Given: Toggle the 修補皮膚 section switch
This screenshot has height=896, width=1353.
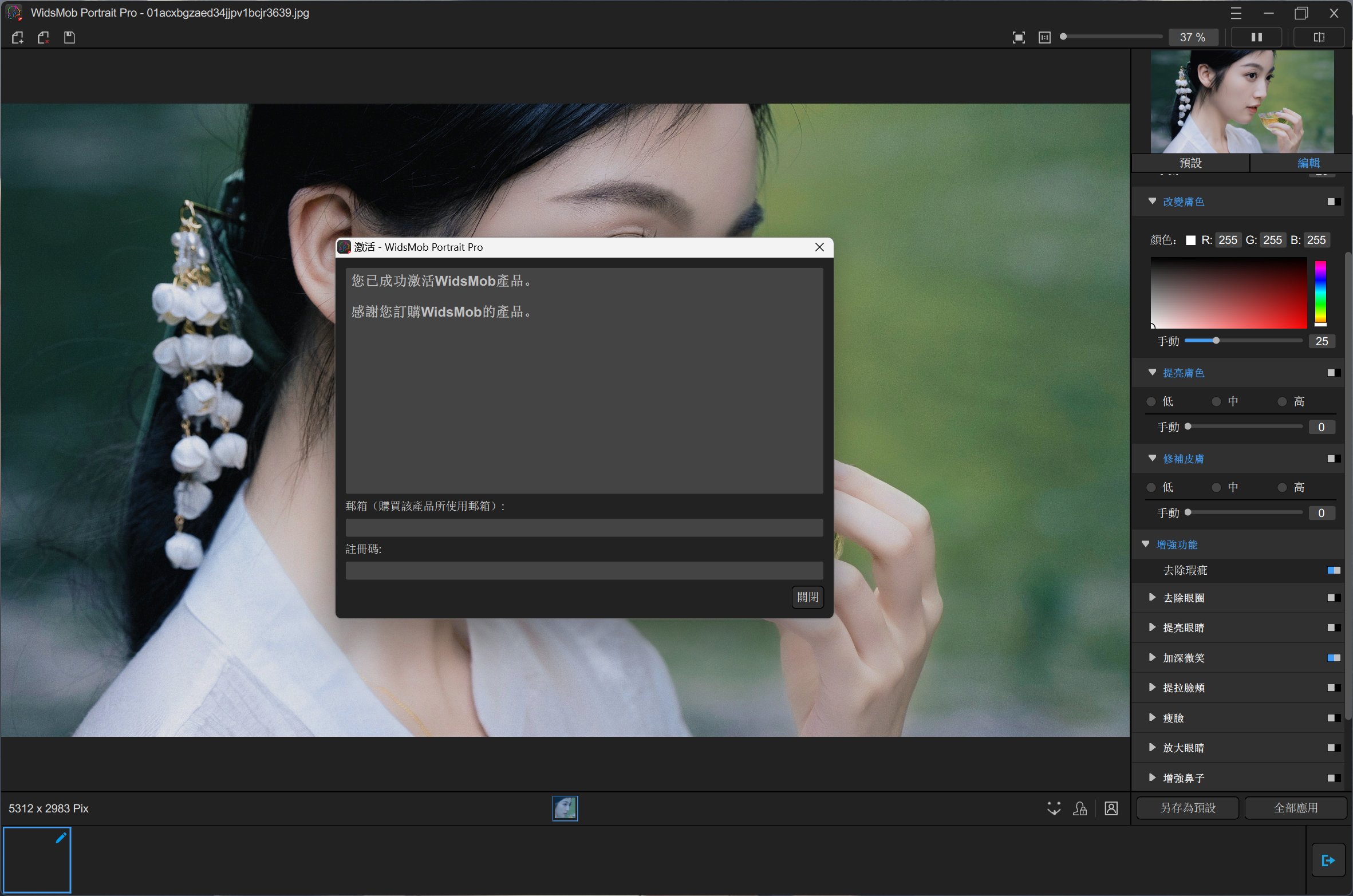Looking at the screenshot, I should (1334, 459).
